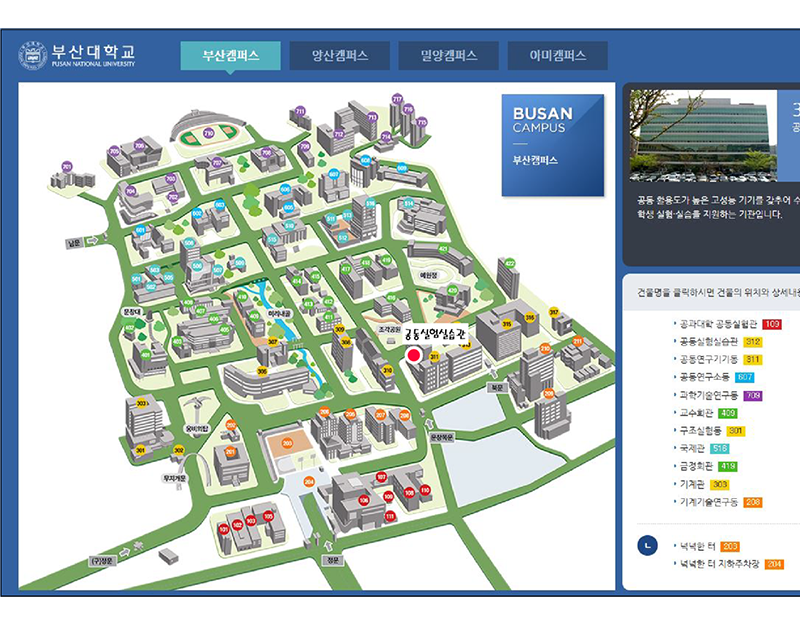Open the 아미캠퍼스 tab
The image size is (800, 624).
(x=557, y=56)
